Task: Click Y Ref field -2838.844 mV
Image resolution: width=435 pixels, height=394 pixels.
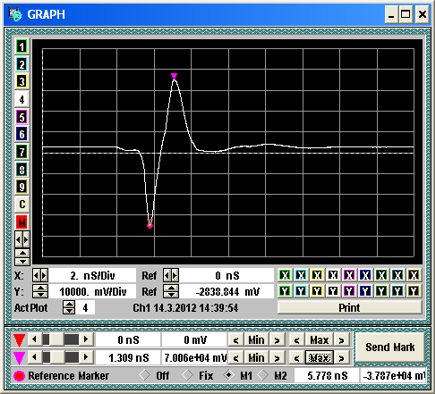Action: click(227, 292)
